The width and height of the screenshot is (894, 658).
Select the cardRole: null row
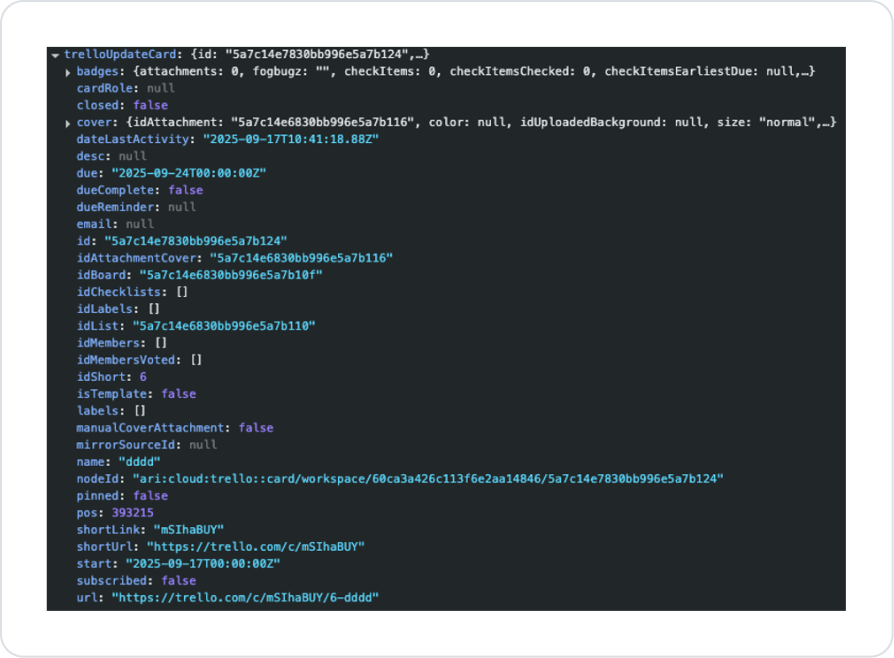click(x=125, y=88)
